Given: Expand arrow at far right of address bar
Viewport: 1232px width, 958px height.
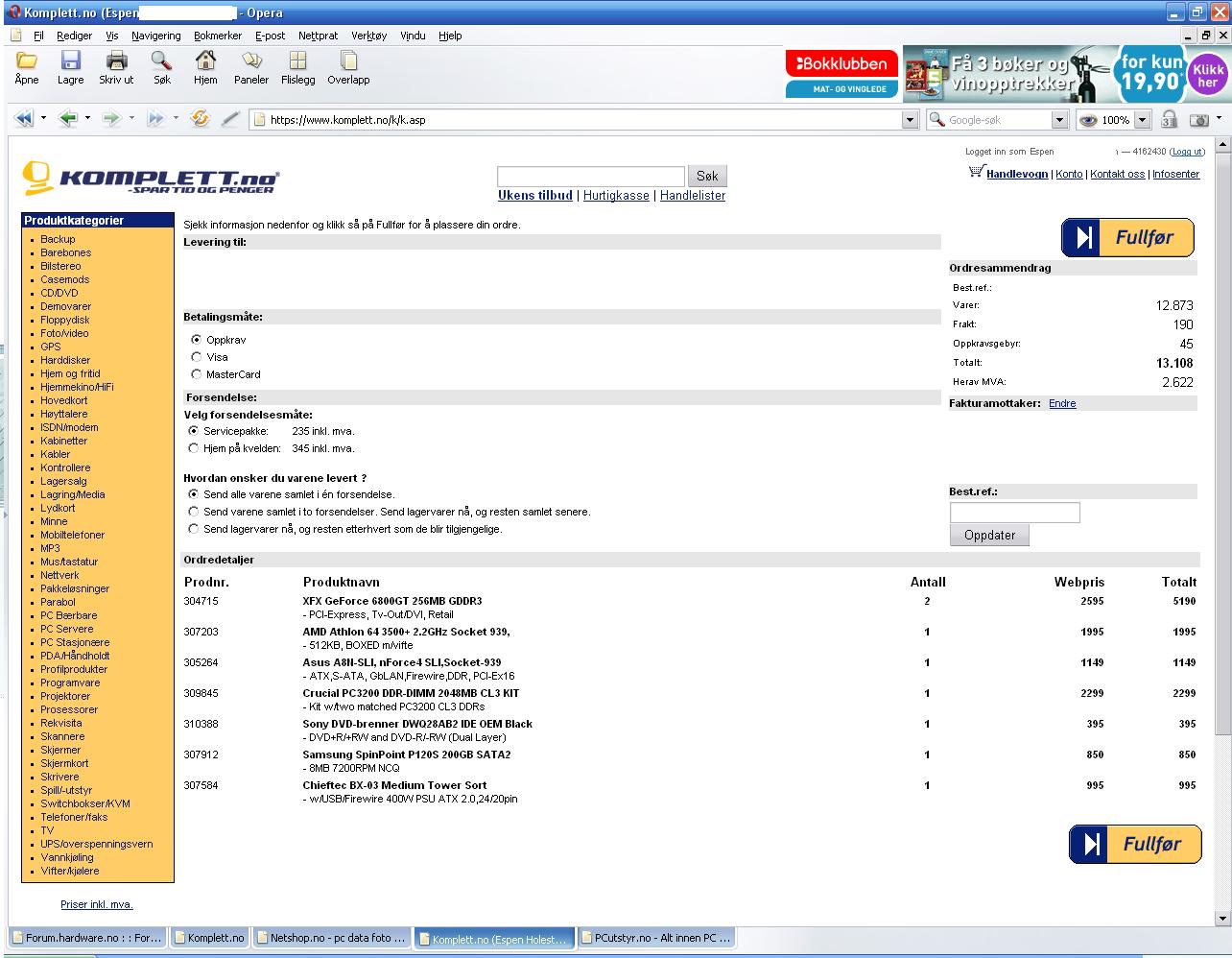Looking at the screenshot, I should (x=1219, y=119).
